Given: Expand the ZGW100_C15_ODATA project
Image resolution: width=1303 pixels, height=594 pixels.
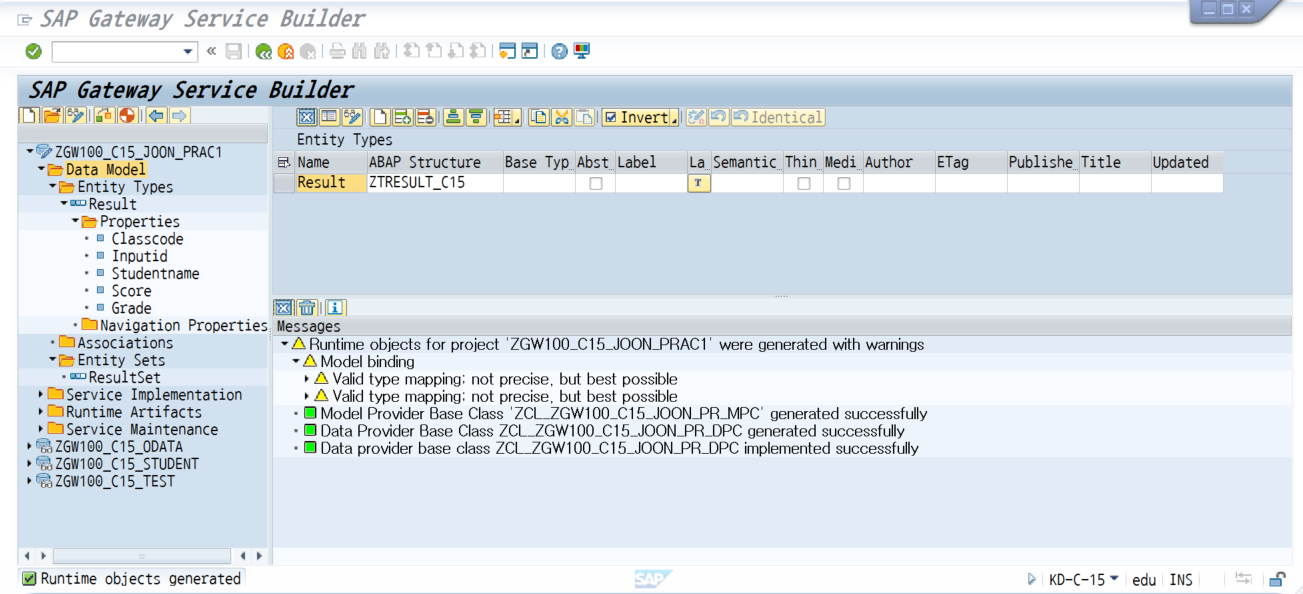Looking at the screenshot, I should click(30, 447).
